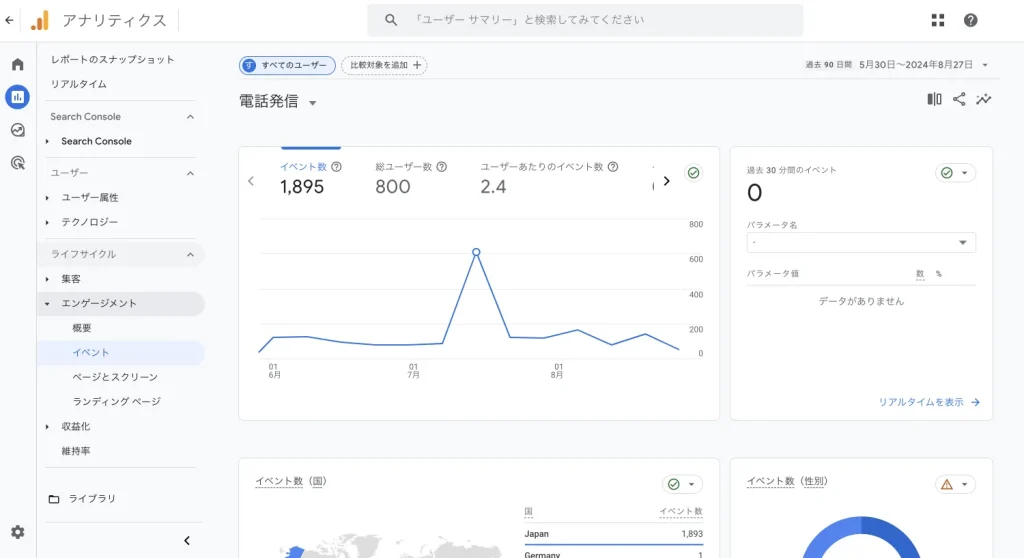Select the イベント数 metric tab
The width and height of the screenshot is (1024, 558).
[311, 177]
